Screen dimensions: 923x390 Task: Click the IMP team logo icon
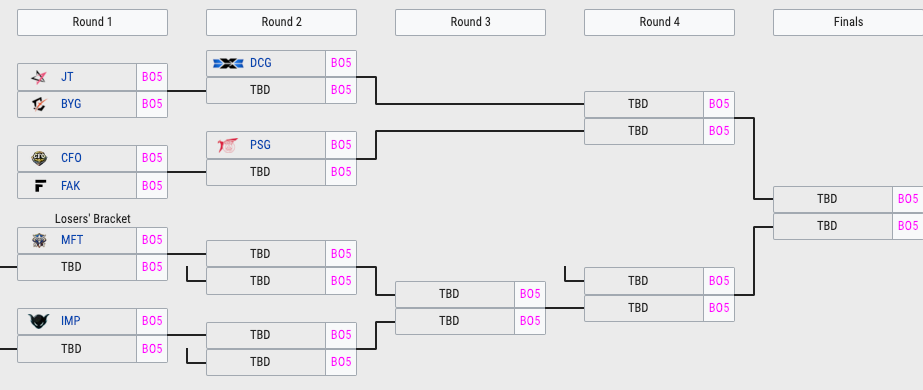(39, 321)
